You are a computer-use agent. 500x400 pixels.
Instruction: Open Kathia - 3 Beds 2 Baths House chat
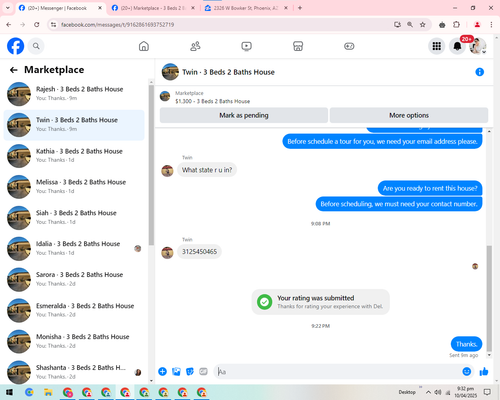click(74, 156)
